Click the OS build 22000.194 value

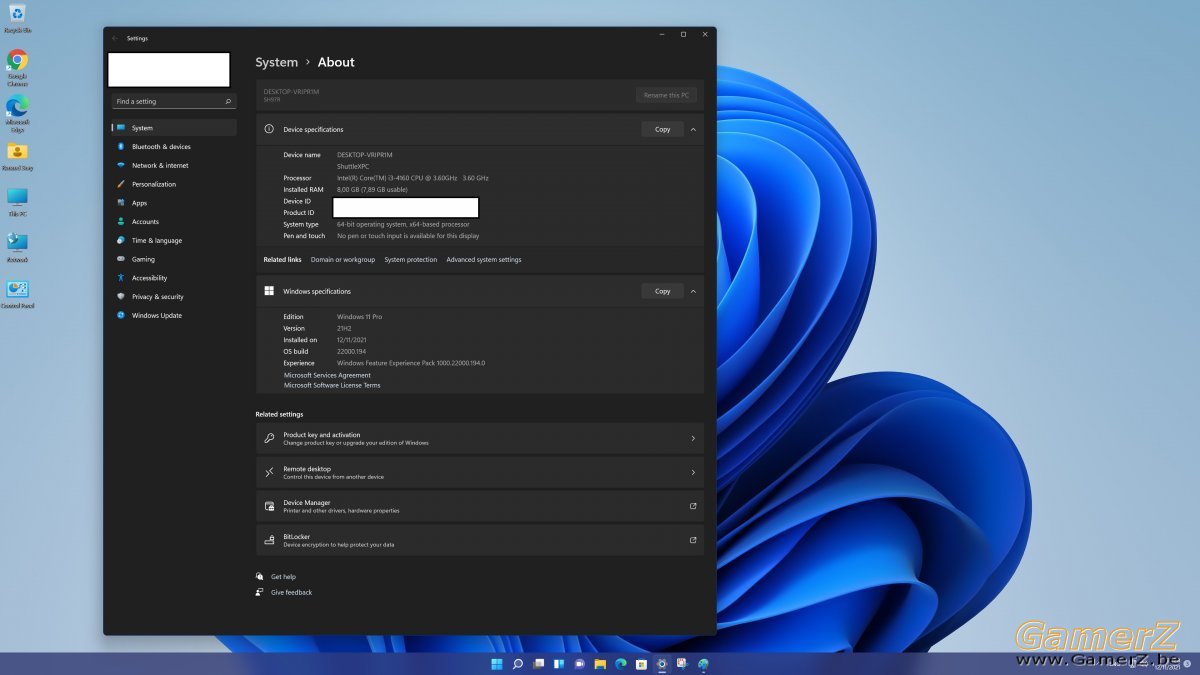pyautogui.click(x=352, y=352)
